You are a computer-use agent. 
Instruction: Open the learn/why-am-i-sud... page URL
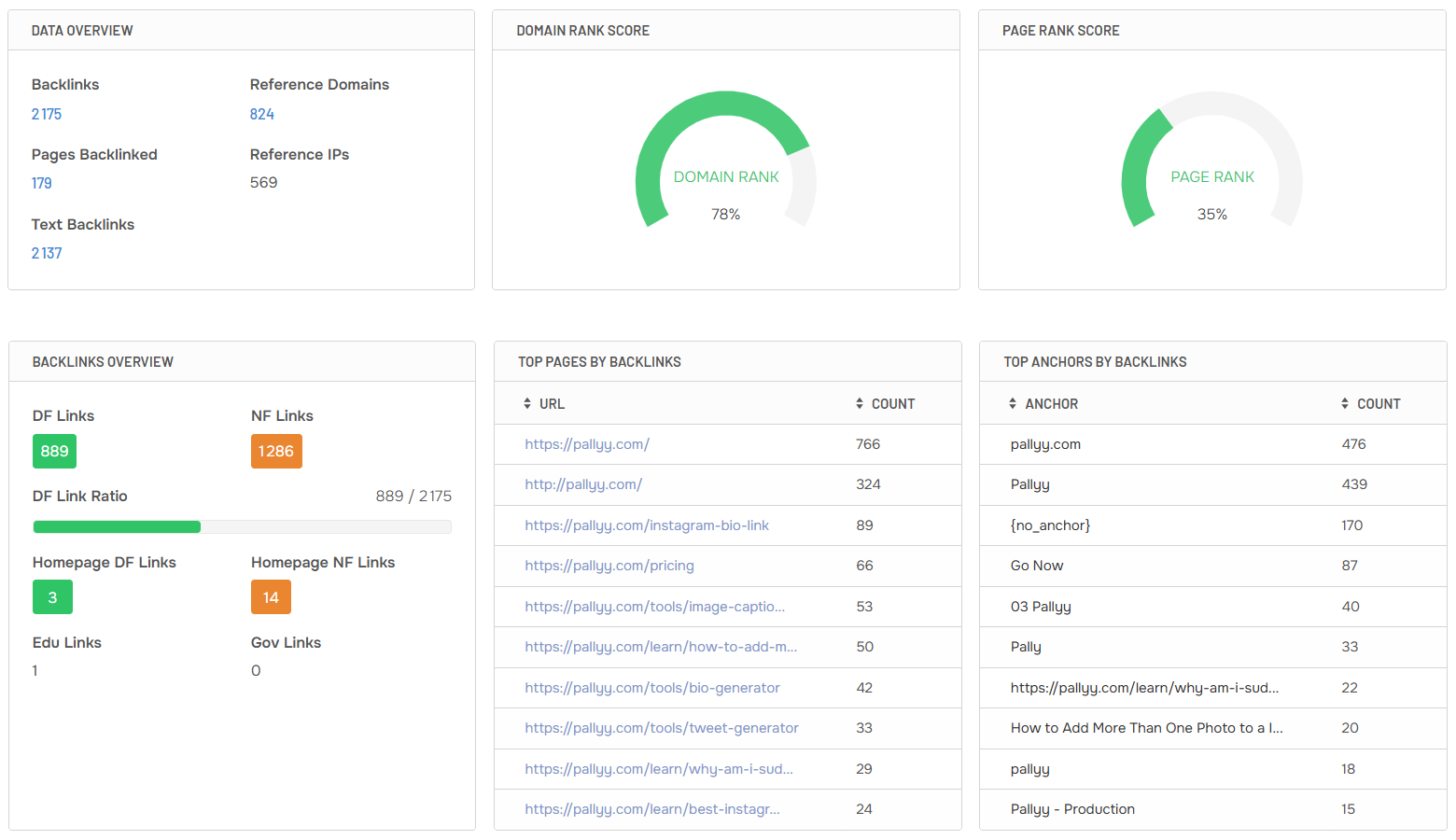tap(659, 769)
